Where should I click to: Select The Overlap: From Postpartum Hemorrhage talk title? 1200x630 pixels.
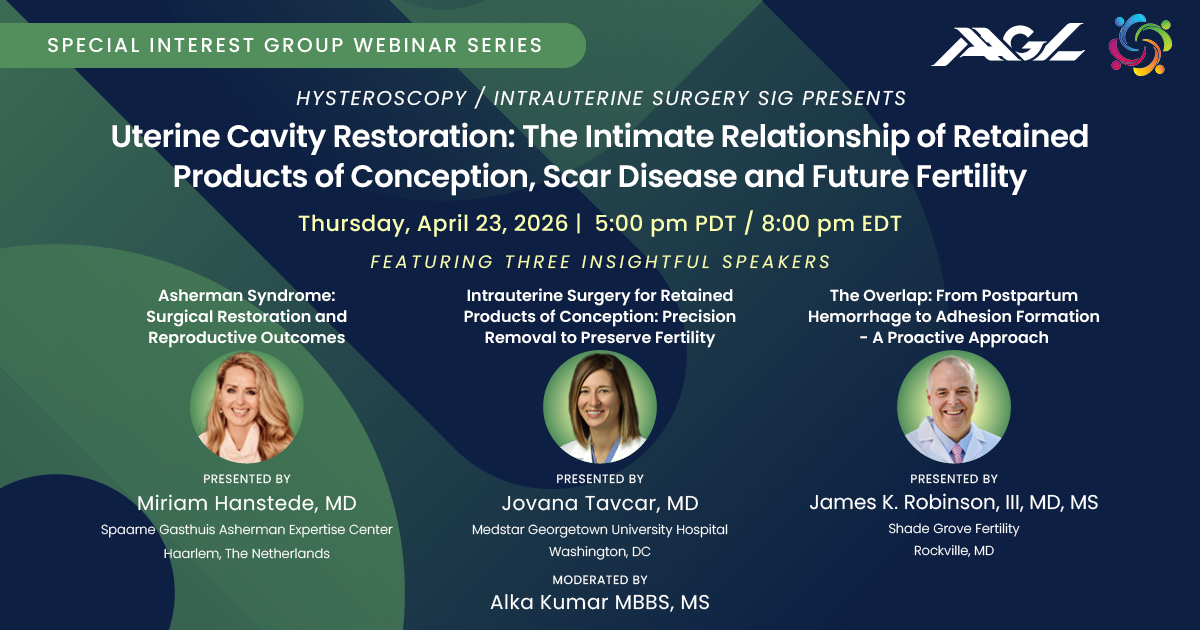[x=953, y=316]
